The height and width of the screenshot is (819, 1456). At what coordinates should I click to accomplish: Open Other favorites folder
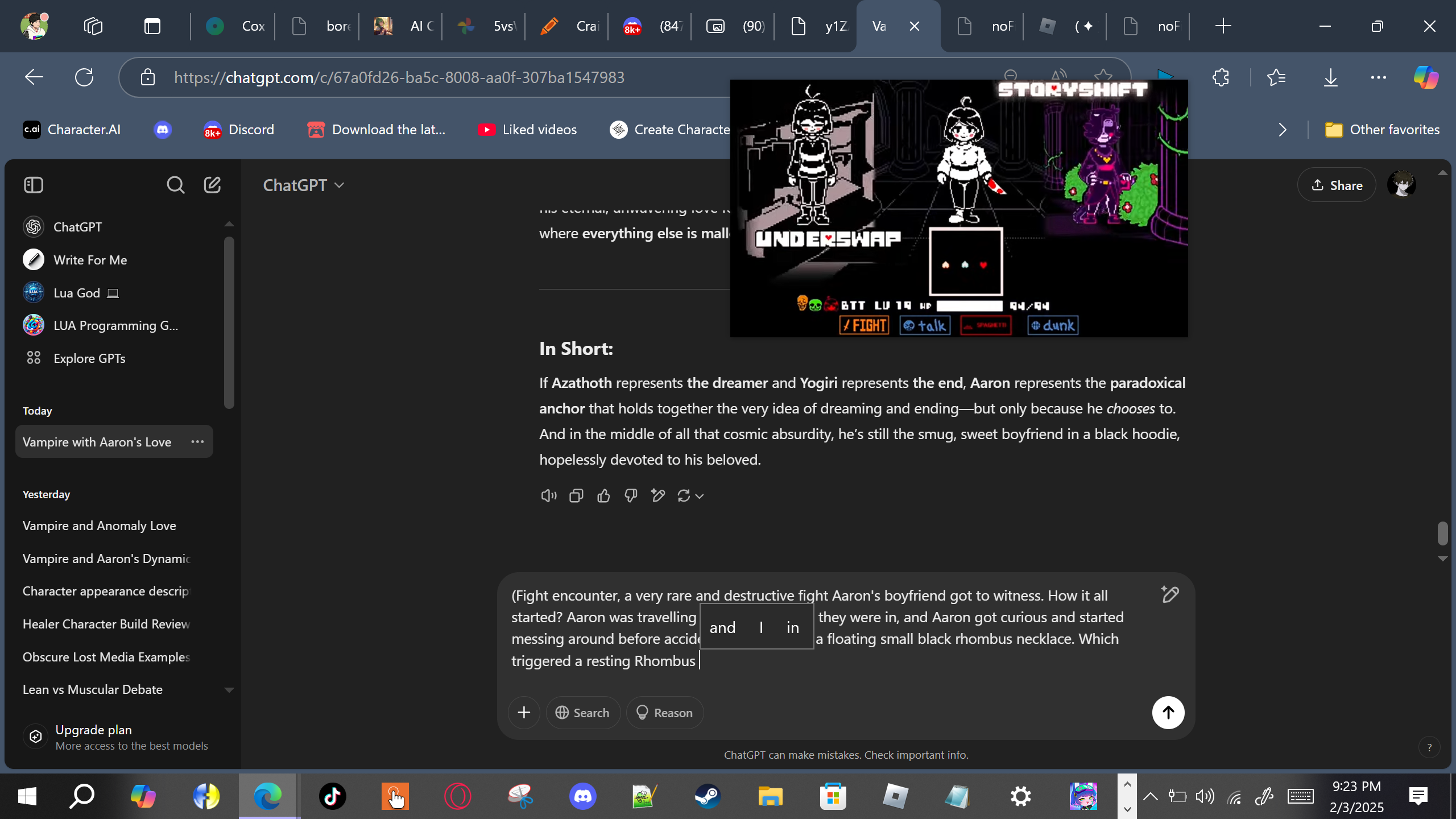tap(1382, 130)
